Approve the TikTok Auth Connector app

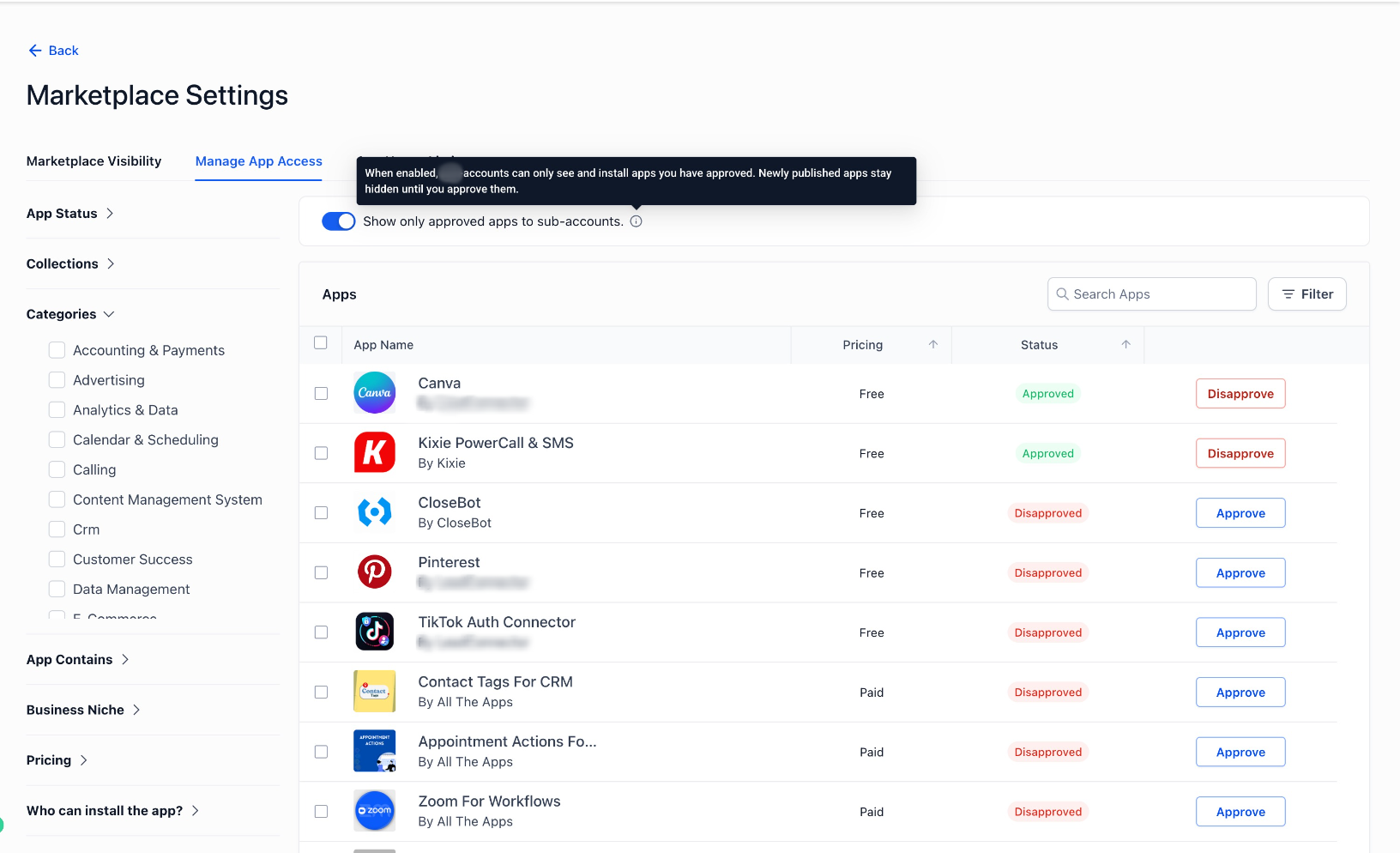click(1240, 632)
